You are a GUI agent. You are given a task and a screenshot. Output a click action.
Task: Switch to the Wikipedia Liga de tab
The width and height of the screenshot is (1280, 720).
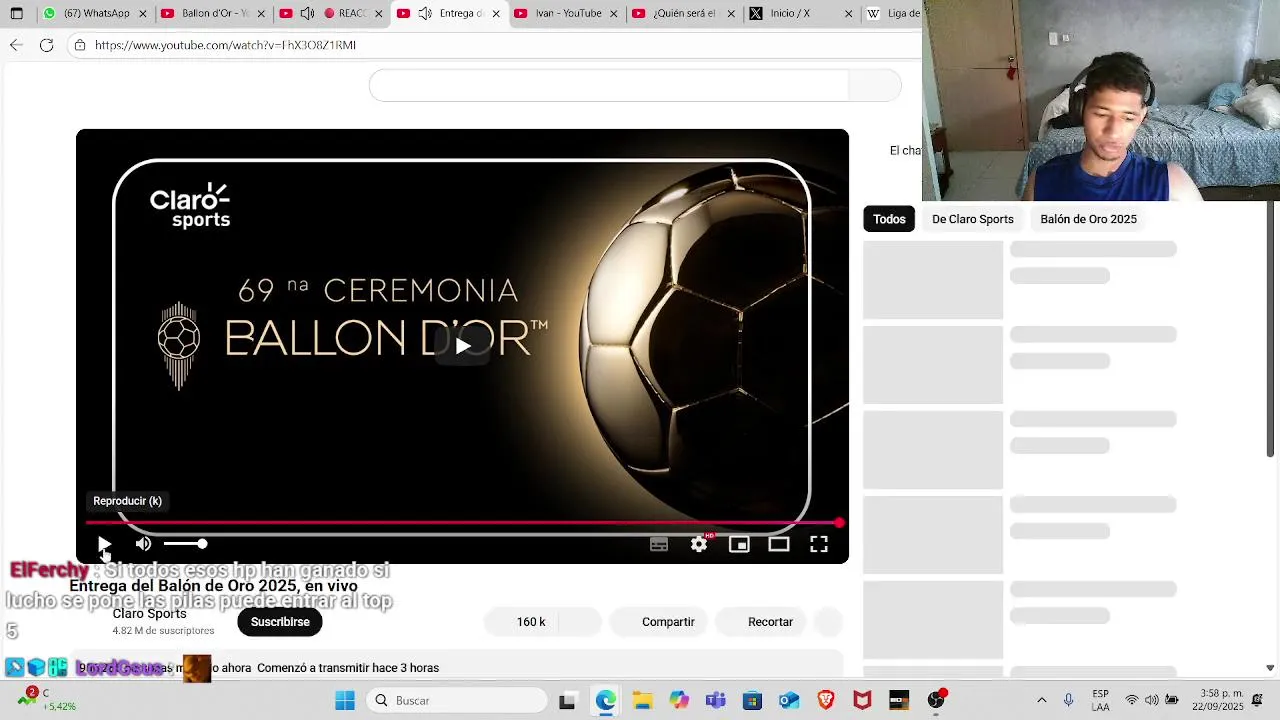[892, 14]
